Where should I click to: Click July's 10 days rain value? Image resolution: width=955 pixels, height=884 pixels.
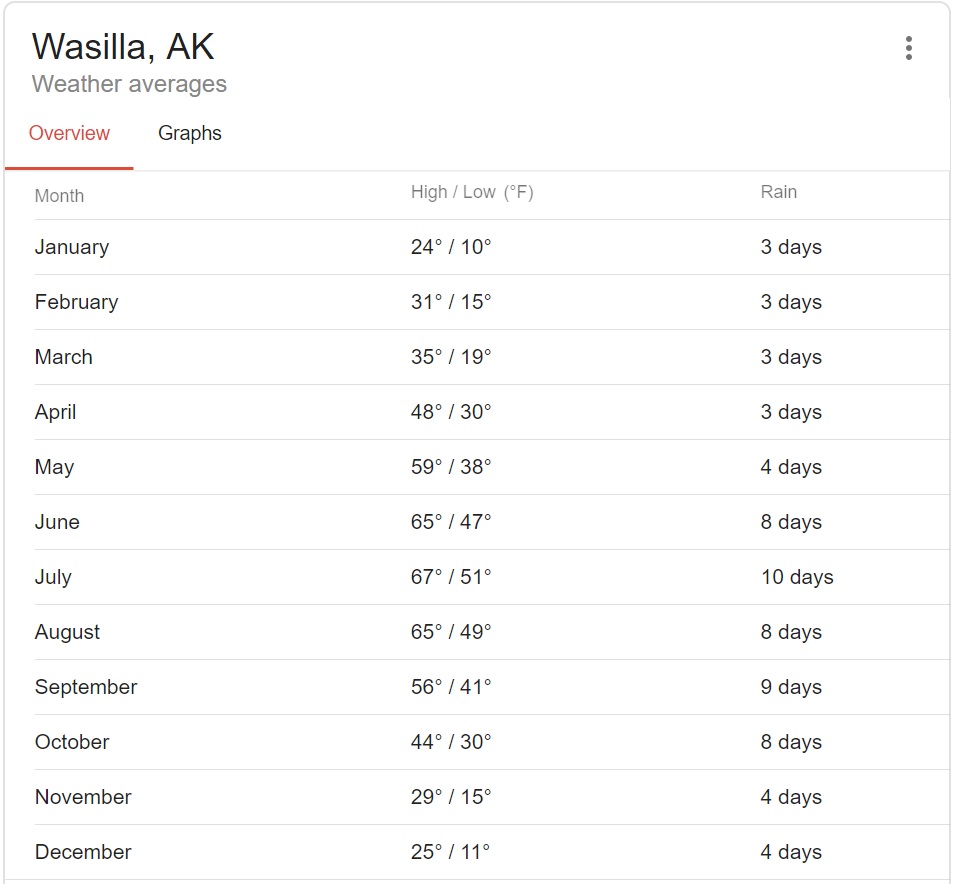tap(796, 577)
